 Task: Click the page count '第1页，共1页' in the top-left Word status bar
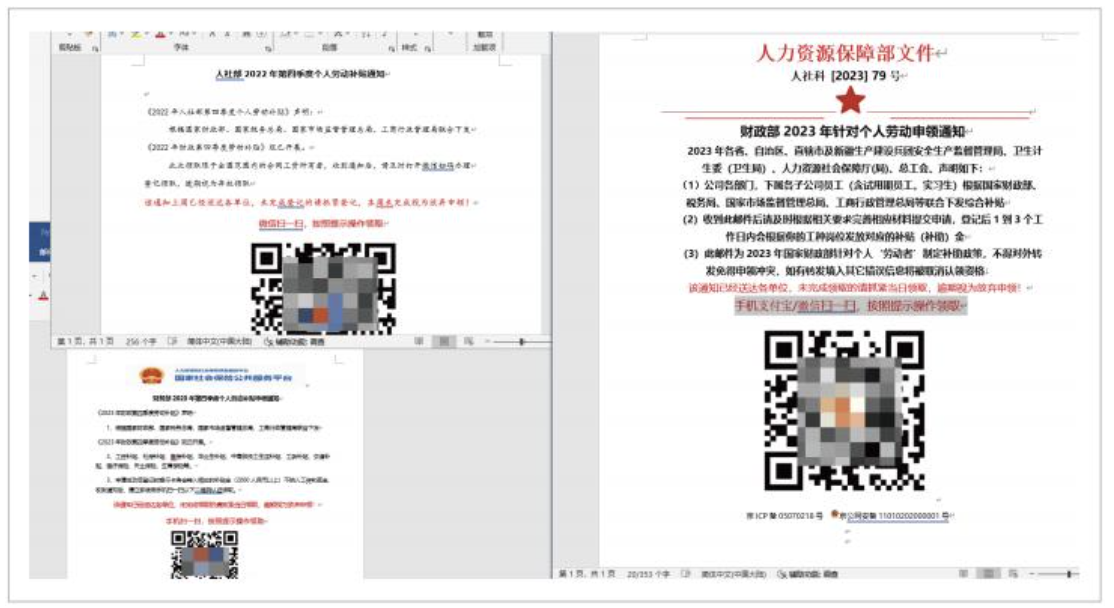click(x=85, y=342)
